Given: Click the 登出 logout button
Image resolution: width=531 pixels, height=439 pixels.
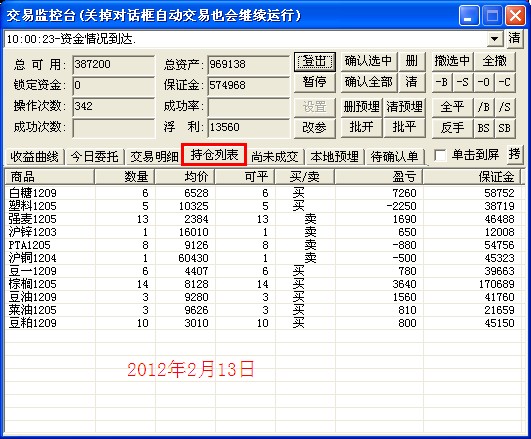Looking at the screenshot, I should pos(315,61).
